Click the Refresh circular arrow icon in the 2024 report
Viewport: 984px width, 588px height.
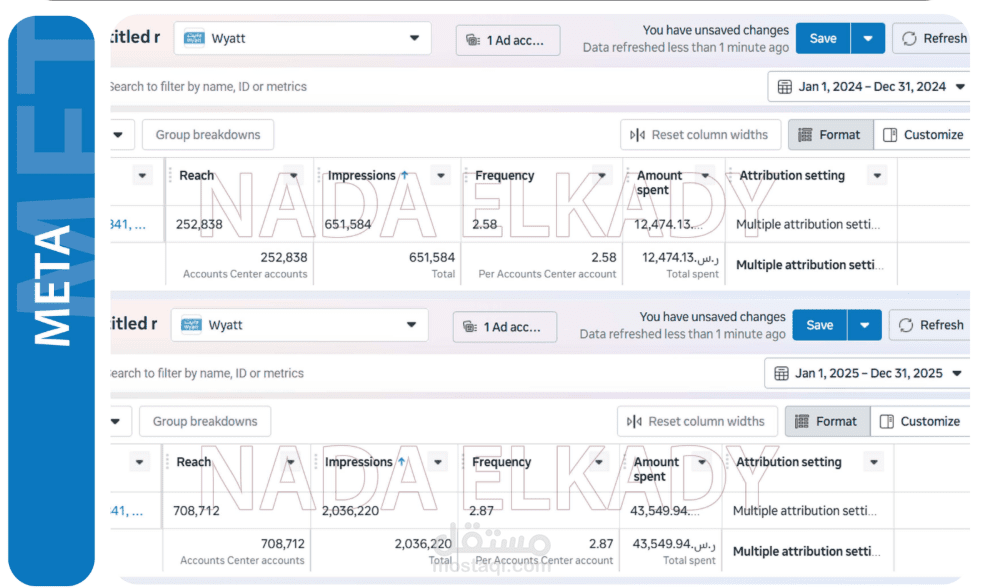[909, 38]
